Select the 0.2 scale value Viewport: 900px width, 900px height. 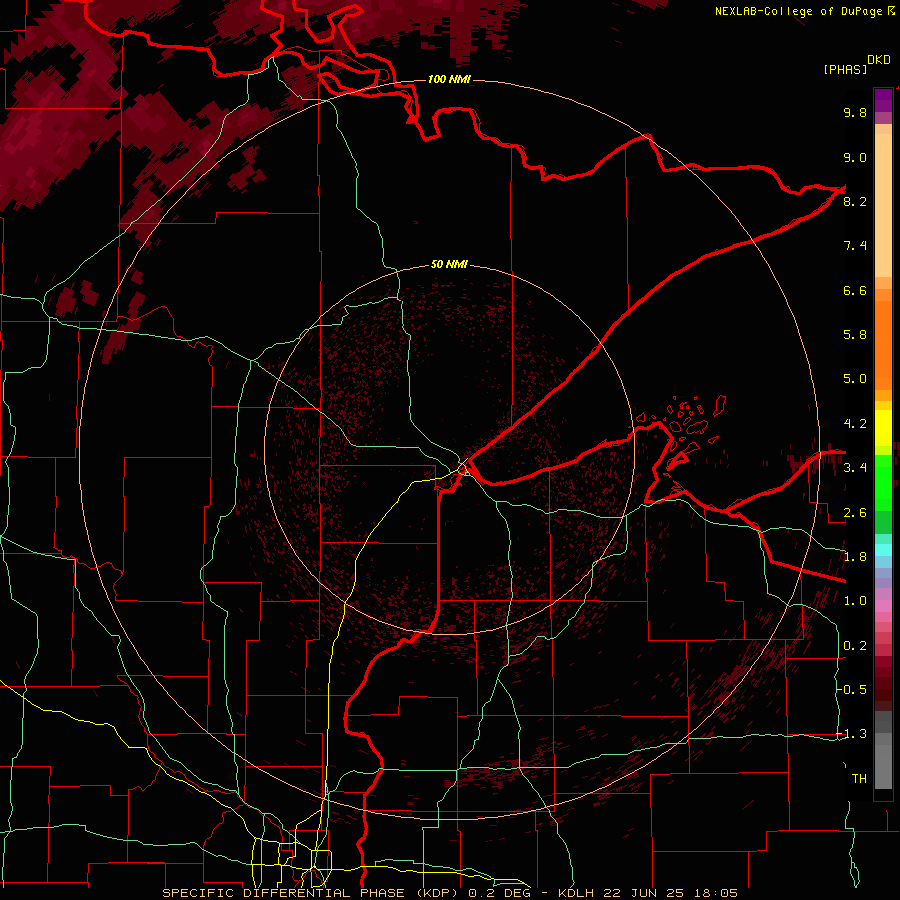pyautogui.click(x=855, y=646)
